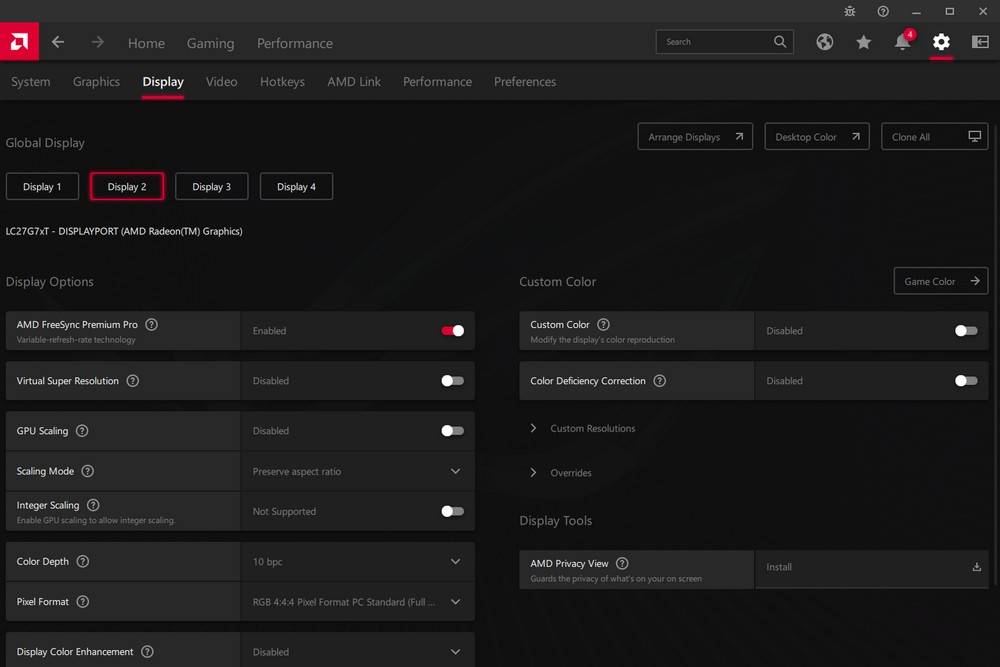The width and height of the screenshot is (1000, 667).
Task: Select Display 3 button
Action: coord(212,186)
